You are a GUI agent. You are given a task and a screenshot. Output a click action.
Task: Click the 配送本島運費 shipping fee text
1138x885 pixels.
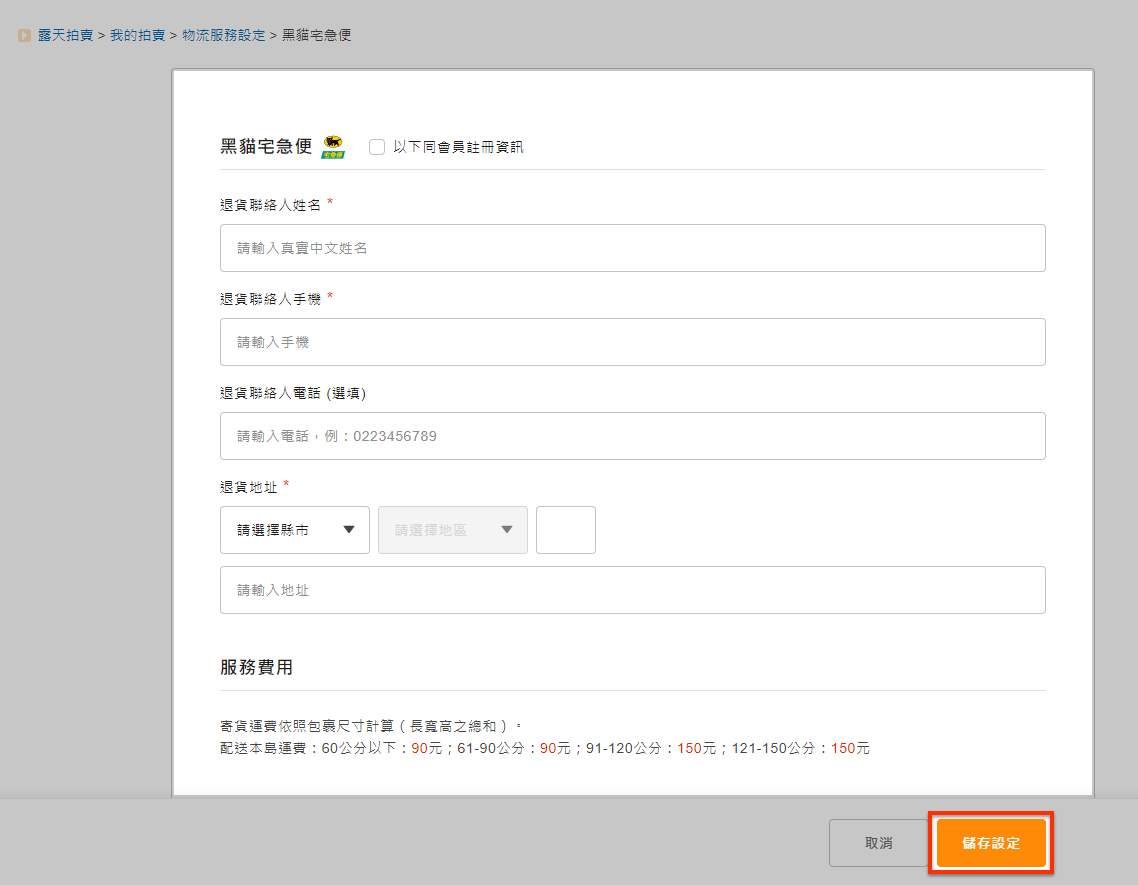pyautogui.click(x=545, y=748)
